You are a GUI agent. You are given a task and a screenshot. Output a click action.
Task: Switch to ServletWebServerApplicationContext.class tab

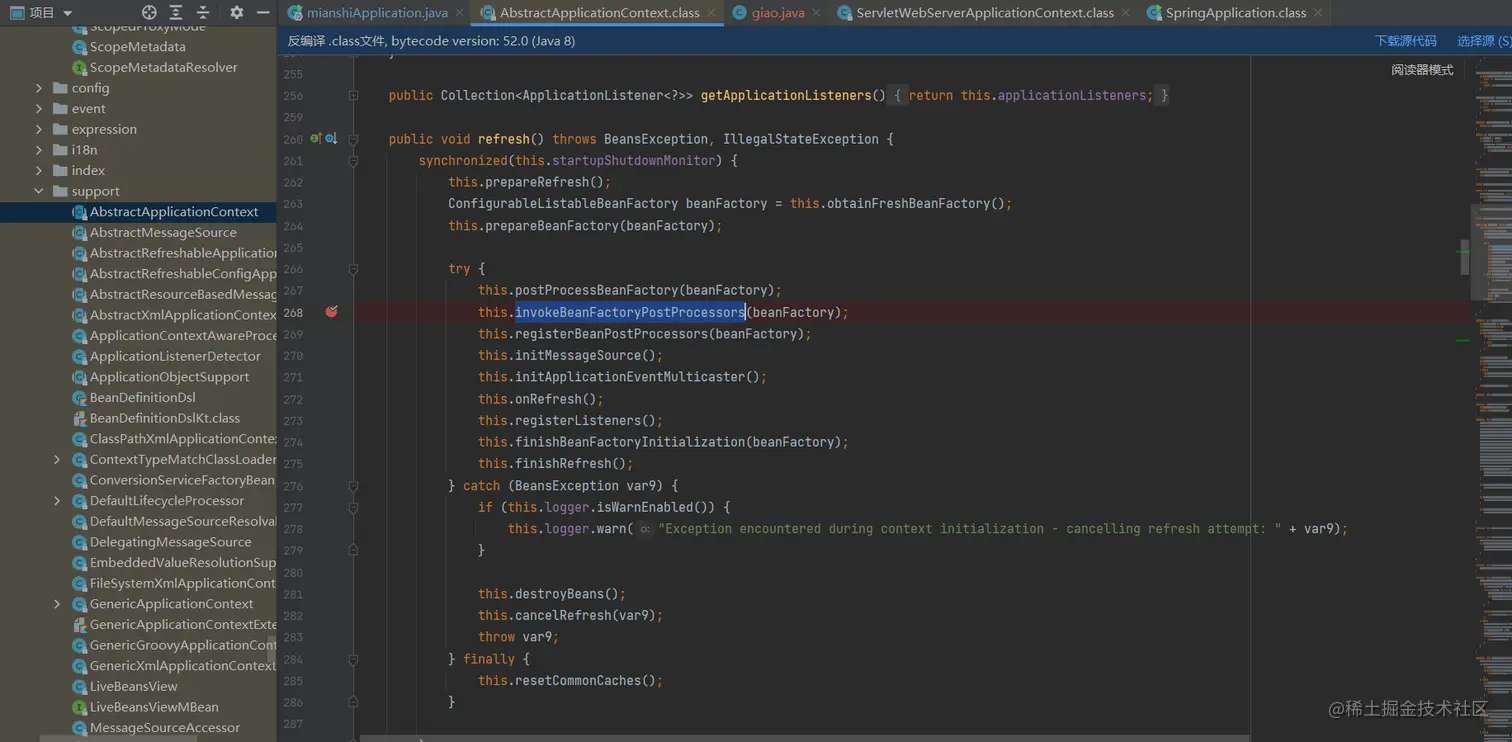(x=985, y=13)
